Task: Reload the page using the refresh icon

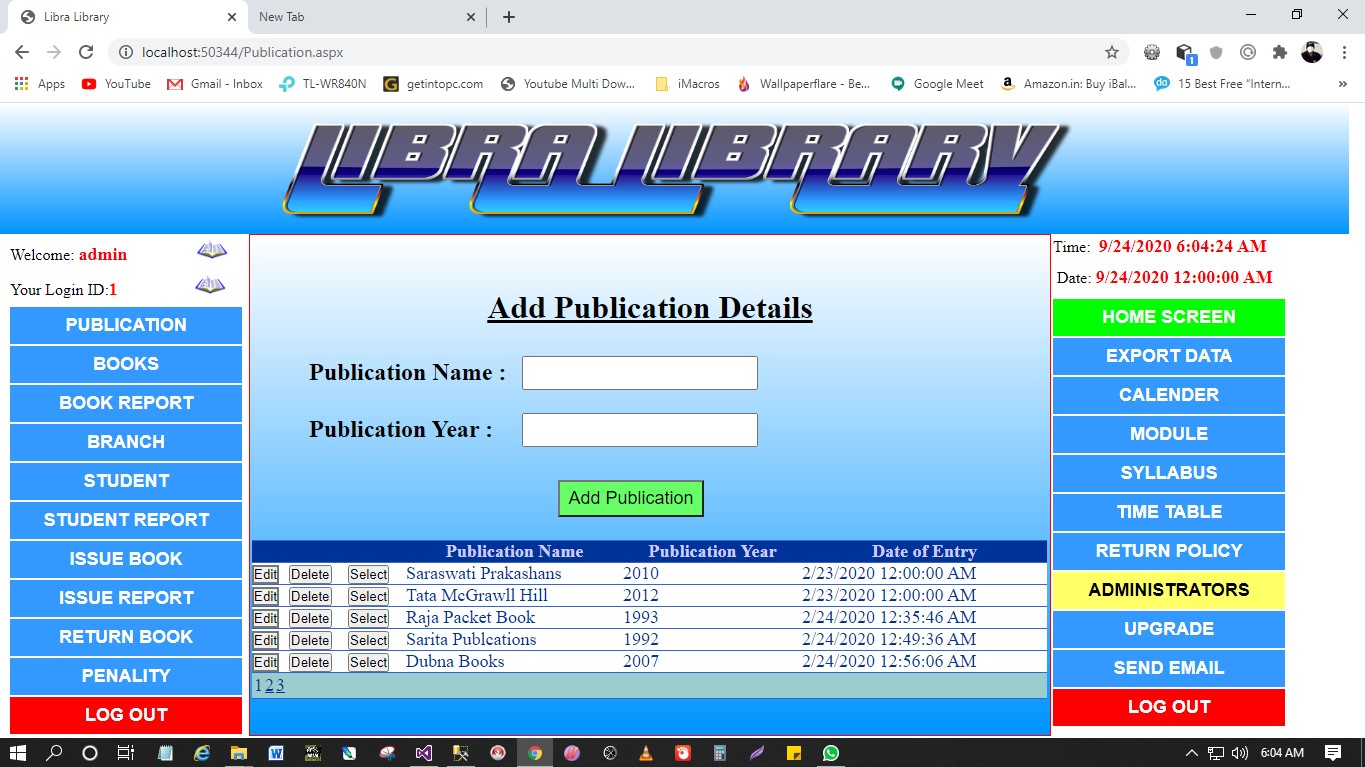Action: (86, 52)
